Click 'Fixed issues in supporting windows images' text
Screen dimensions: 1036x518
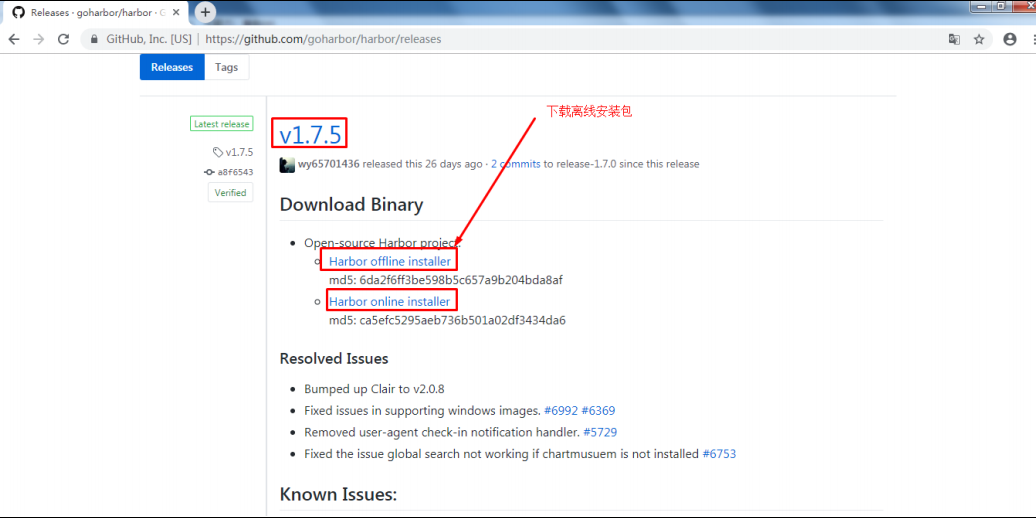[423, 410]
